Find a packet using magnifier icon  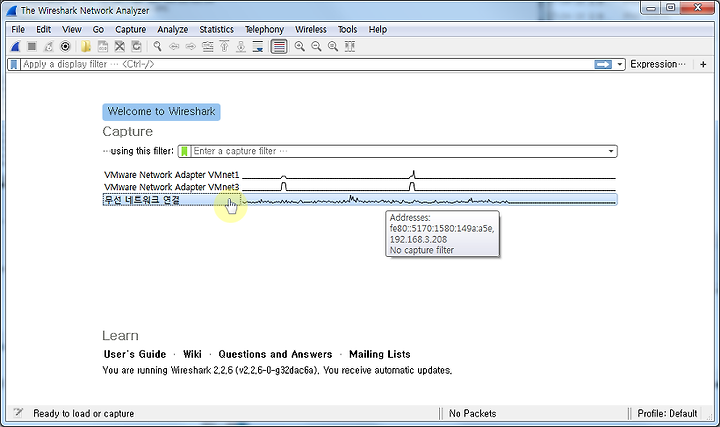click(158, 46)
